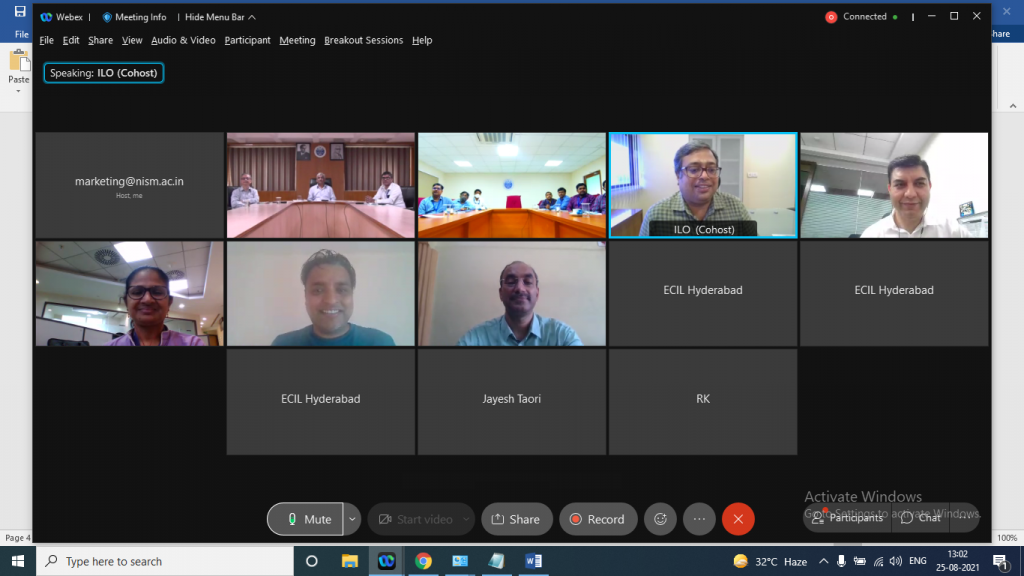Toggle Start video button
This screenshot has width=1024, height=576.
421,519
